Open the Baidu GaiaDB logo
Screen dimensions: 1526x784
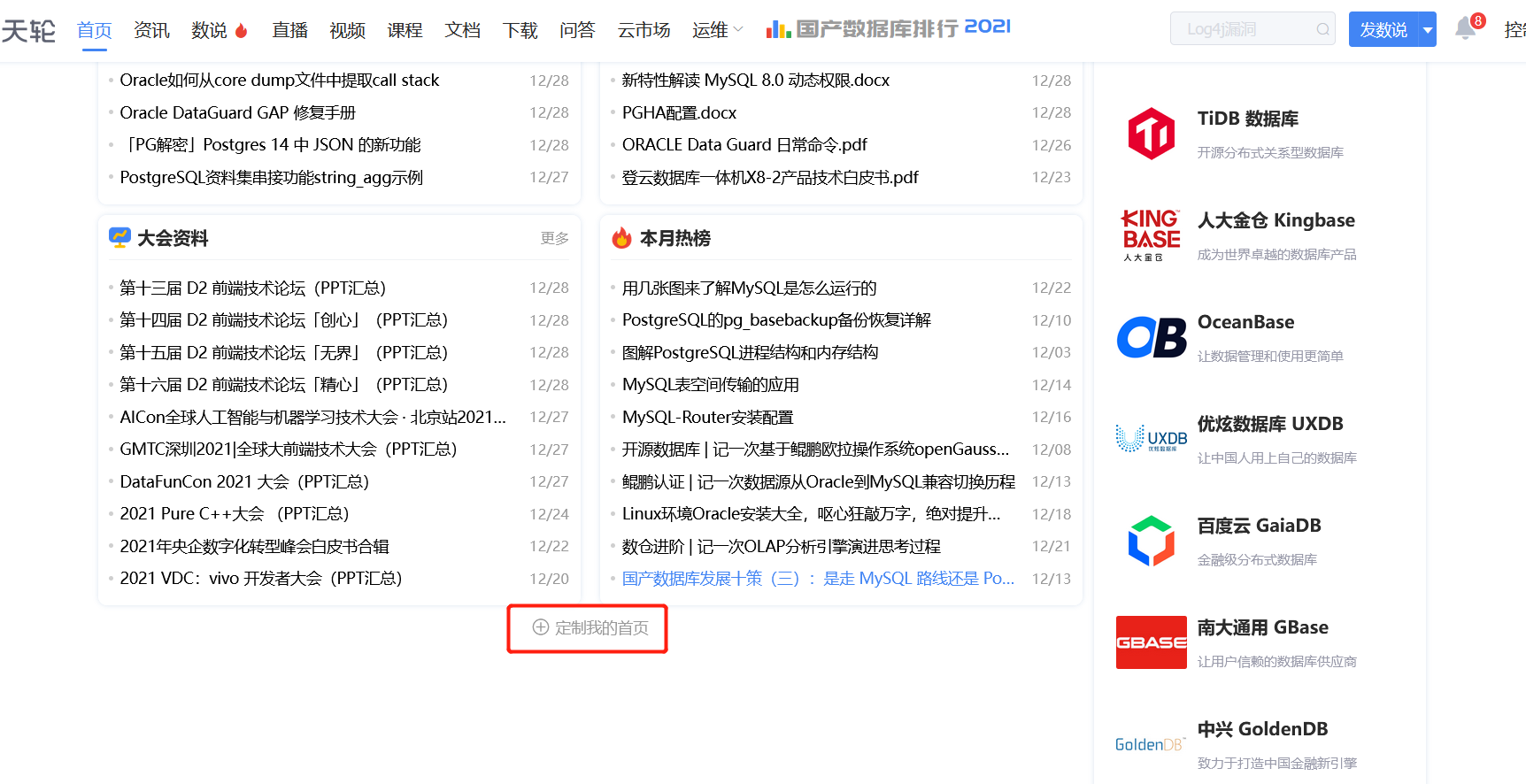(x=1151, y=541)
